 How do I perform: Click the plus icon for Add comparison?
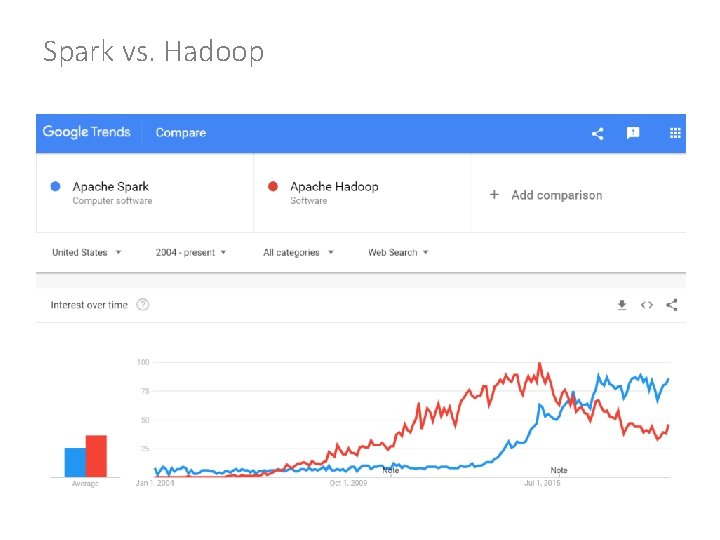tap(494, 194)
